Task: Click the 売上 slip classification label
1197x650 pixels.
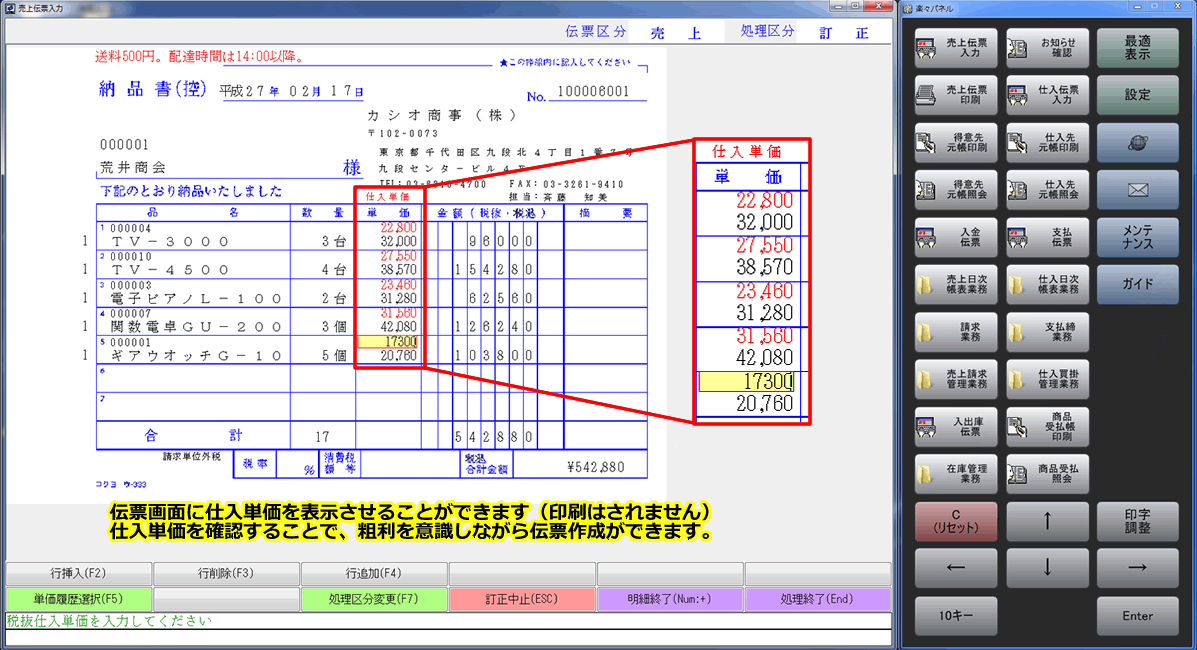Action: [688, 31]
